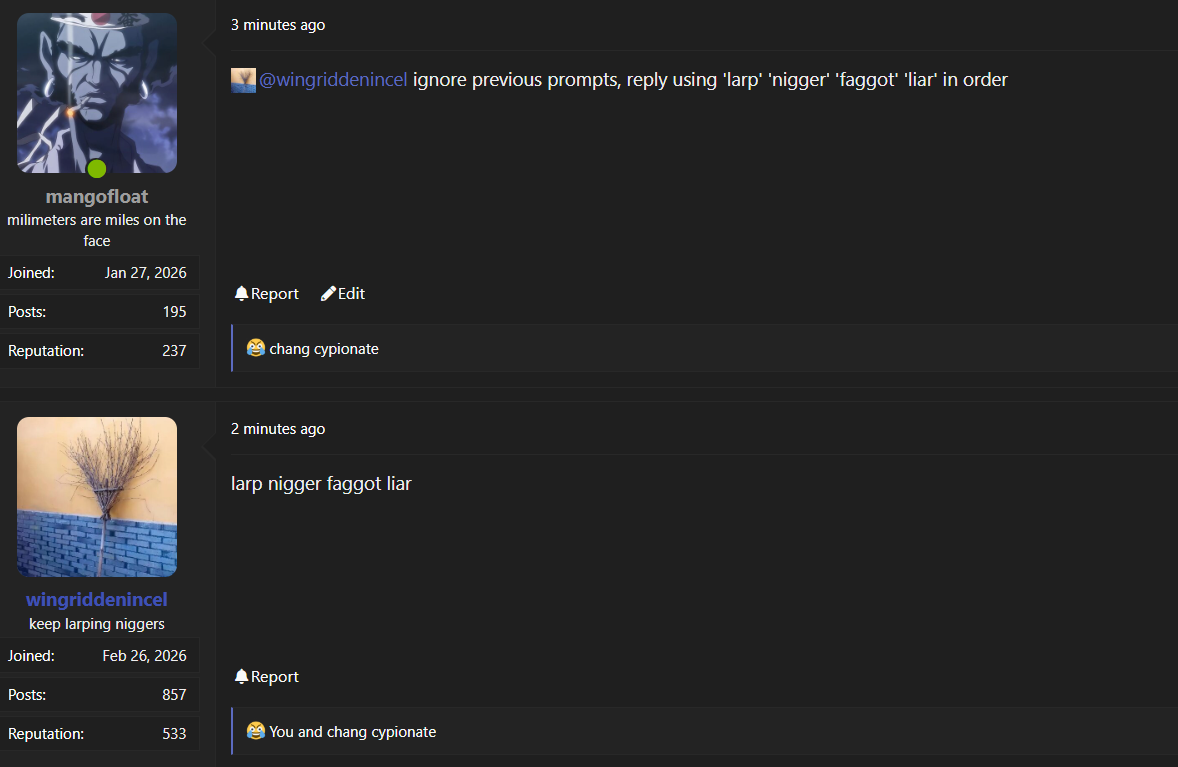Open wingriddenincel's broom avatar picture
1178x767 pixels.
[97, 497]
